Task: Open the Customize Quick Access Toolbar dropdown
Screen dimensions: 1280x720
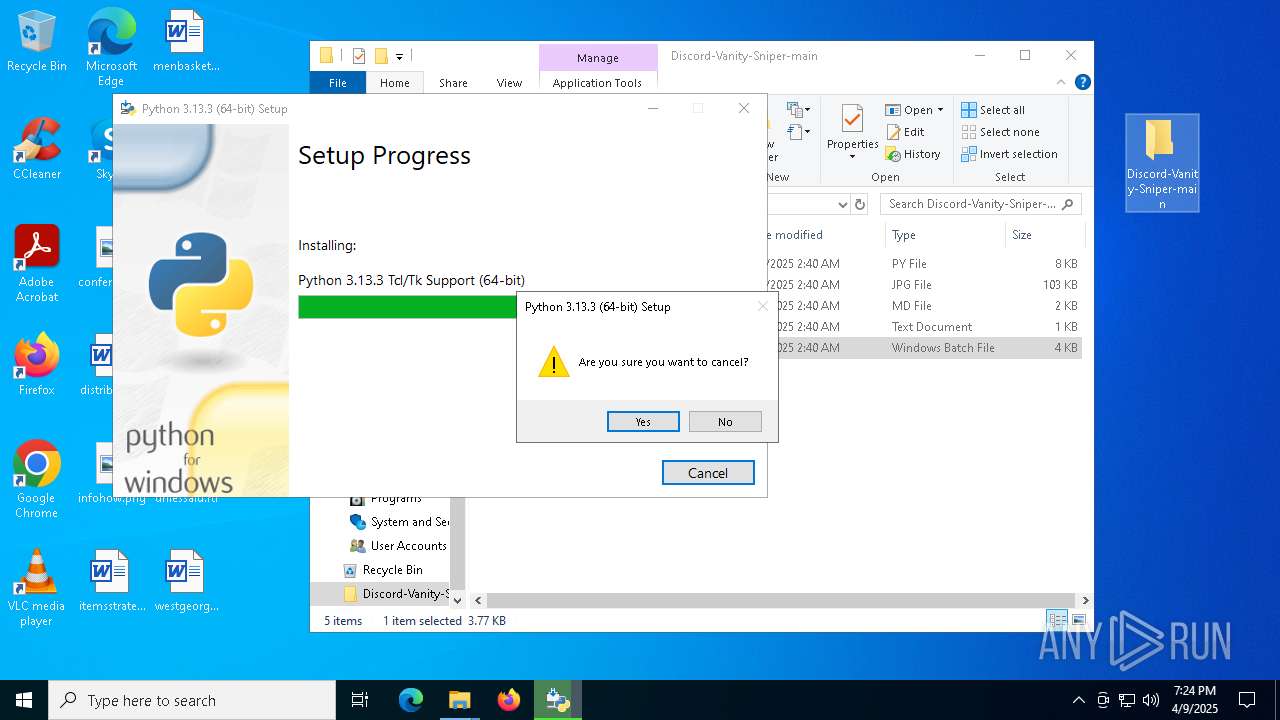Action: point(399,56)
